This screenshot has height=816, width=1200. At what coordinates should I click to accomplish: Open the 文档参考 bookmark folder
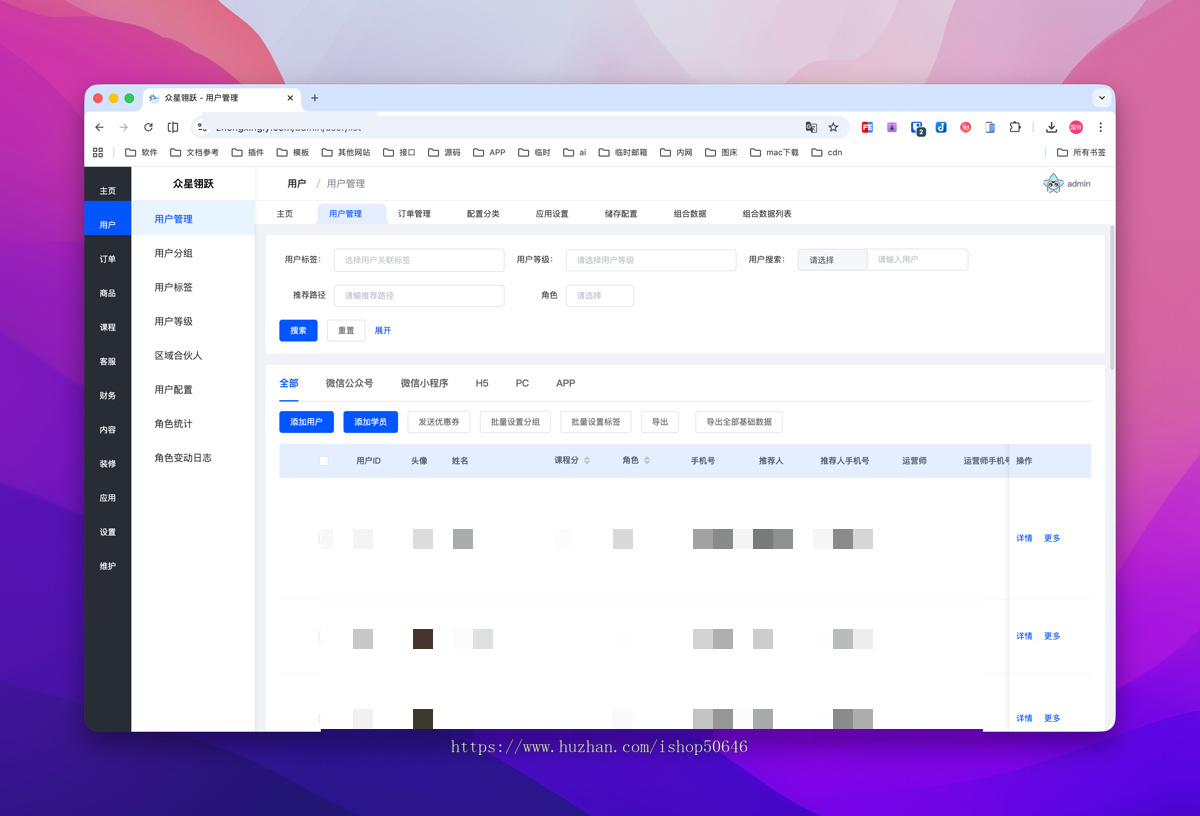pyautogui.click(x=194, y=152)
